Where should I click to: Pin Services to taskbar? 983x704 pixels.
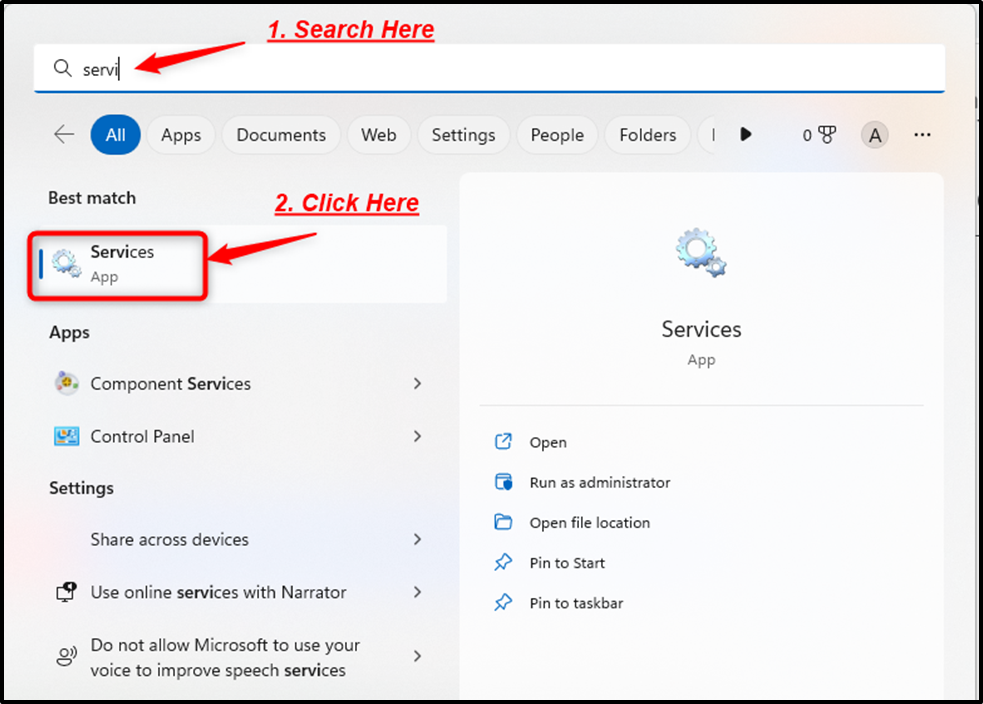[577, 602]
